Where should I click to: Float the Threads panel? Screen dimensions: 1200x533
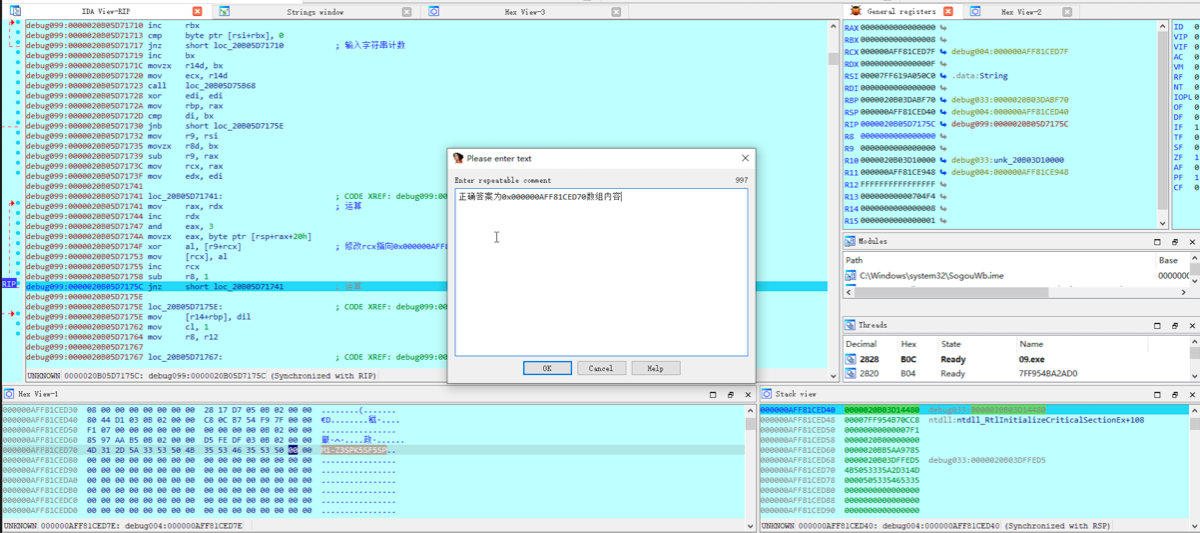click(x=1174, y=325)
